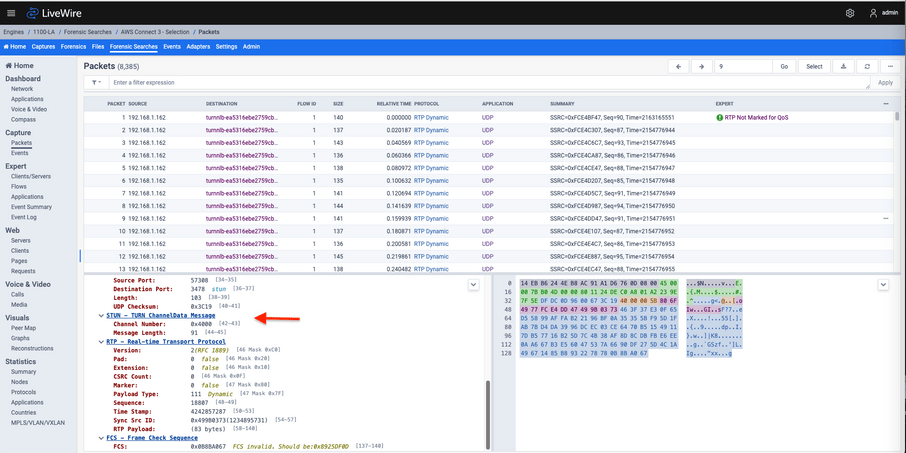Open the Adapters menu tab
Screen dimensions: 906x453
(x=198, y=47)
